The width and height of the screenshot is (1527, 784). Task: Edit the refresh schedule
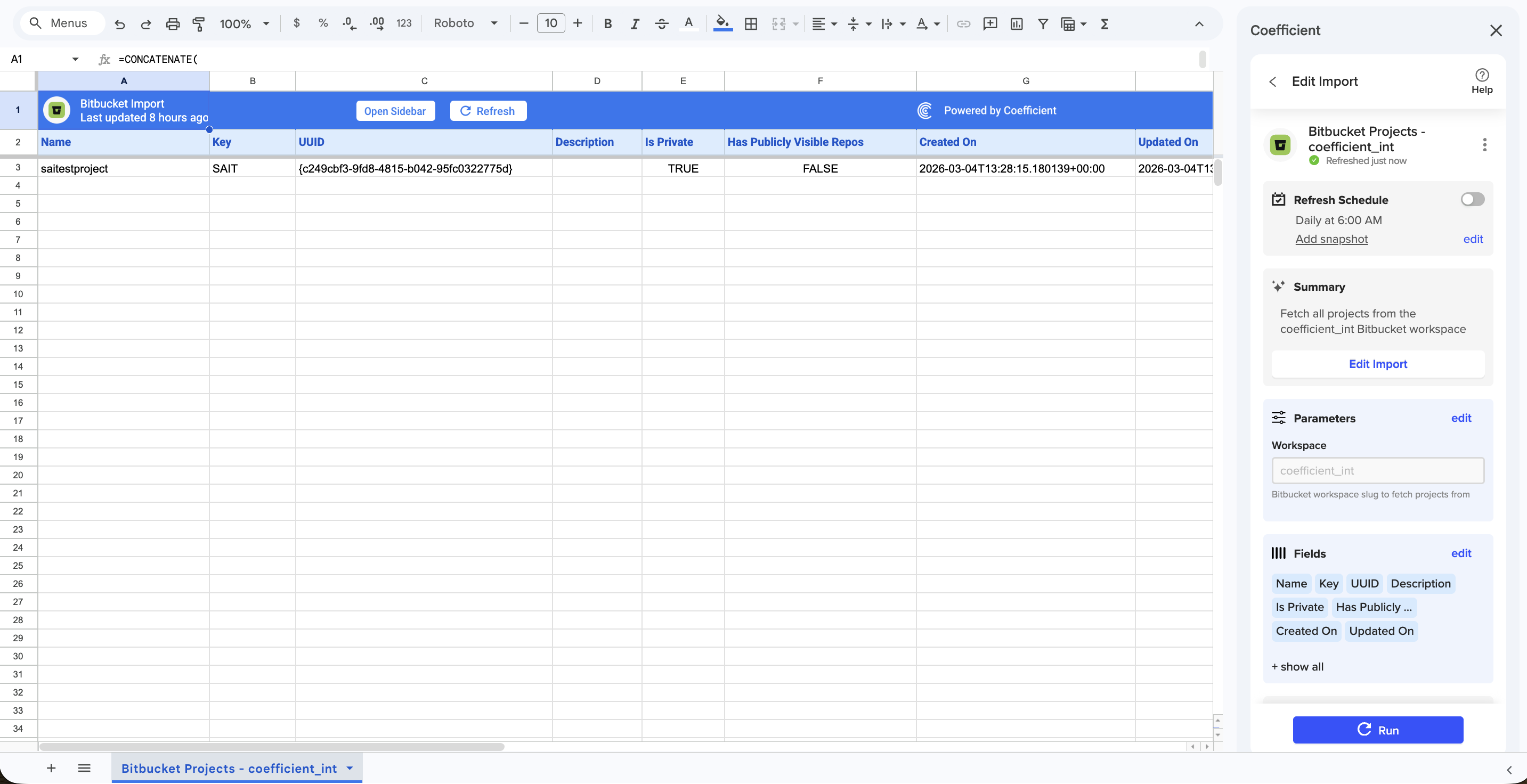1473,239
